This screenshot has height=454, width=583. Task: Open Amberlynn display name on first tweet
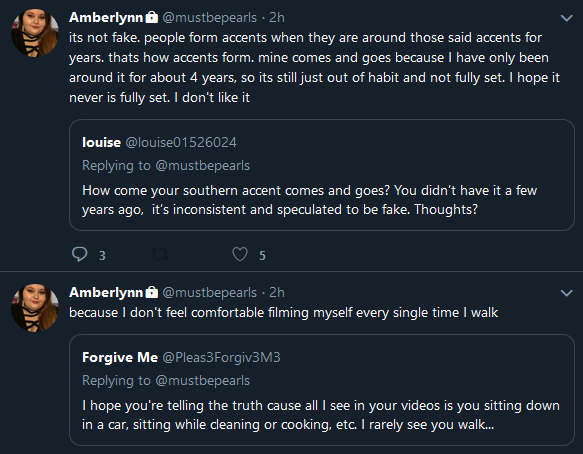106,17
